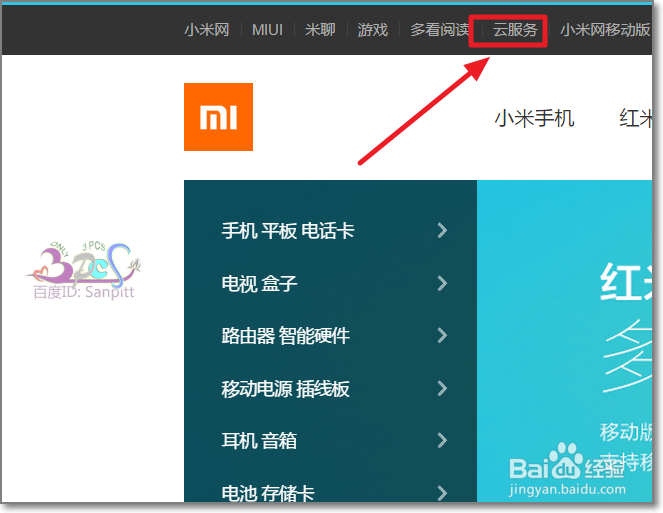Open the 游戏 top bar link
Screen dimensions: 663x513
pyautogui.click(x=373, y=30)
